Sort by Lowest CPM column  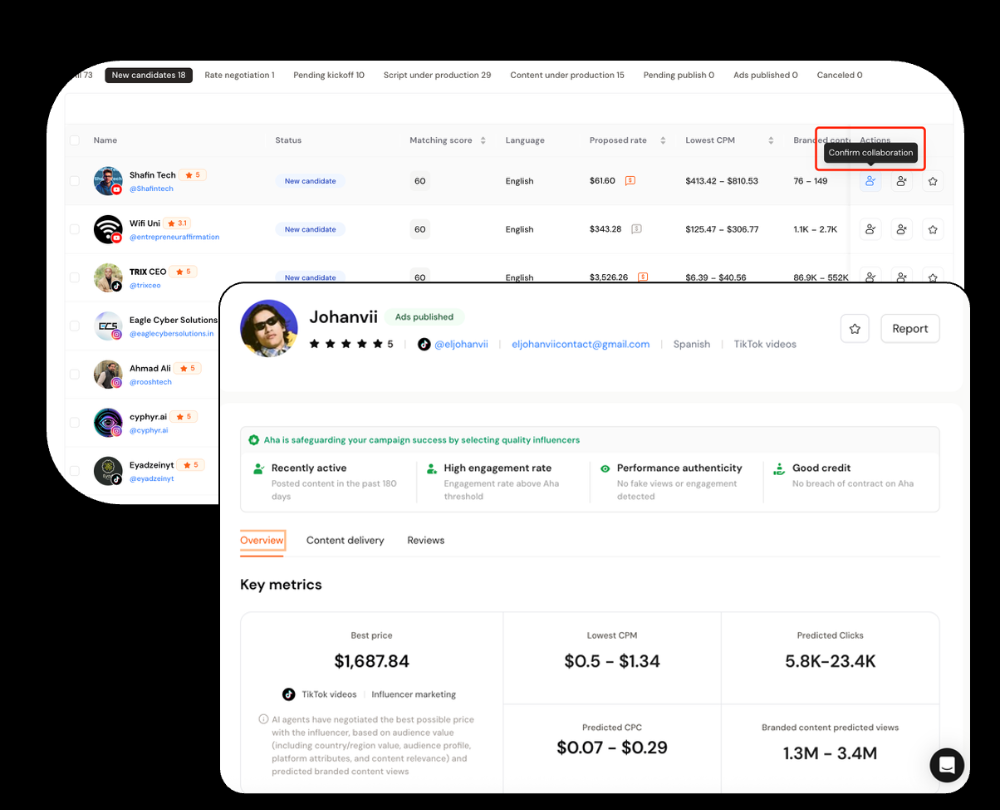770,140
